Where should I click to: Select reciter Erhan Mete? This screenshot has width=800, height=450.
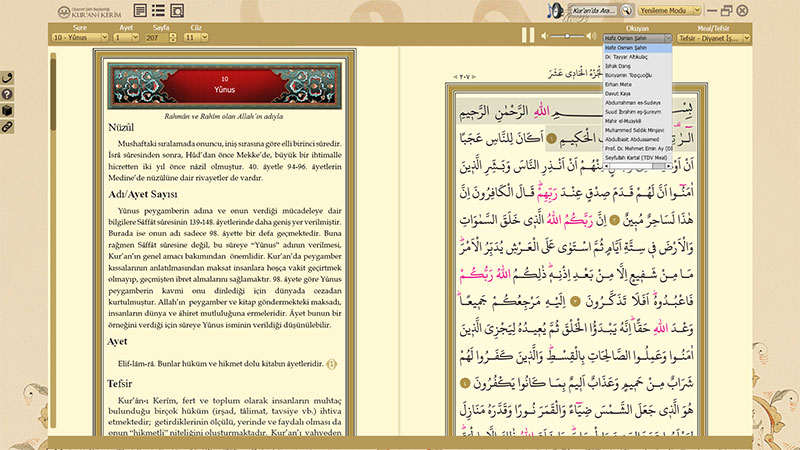coord(637,85)
